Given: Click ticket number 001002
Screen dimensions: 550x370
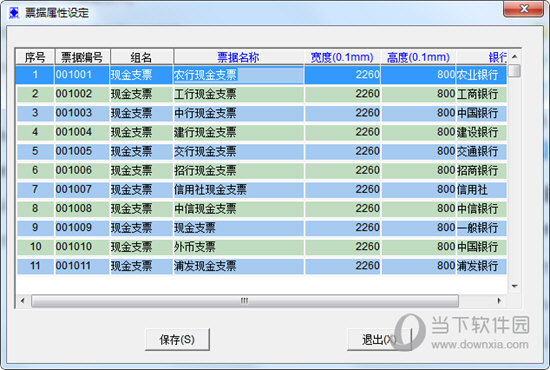Looking at the screenshot, I should [82, 94].
